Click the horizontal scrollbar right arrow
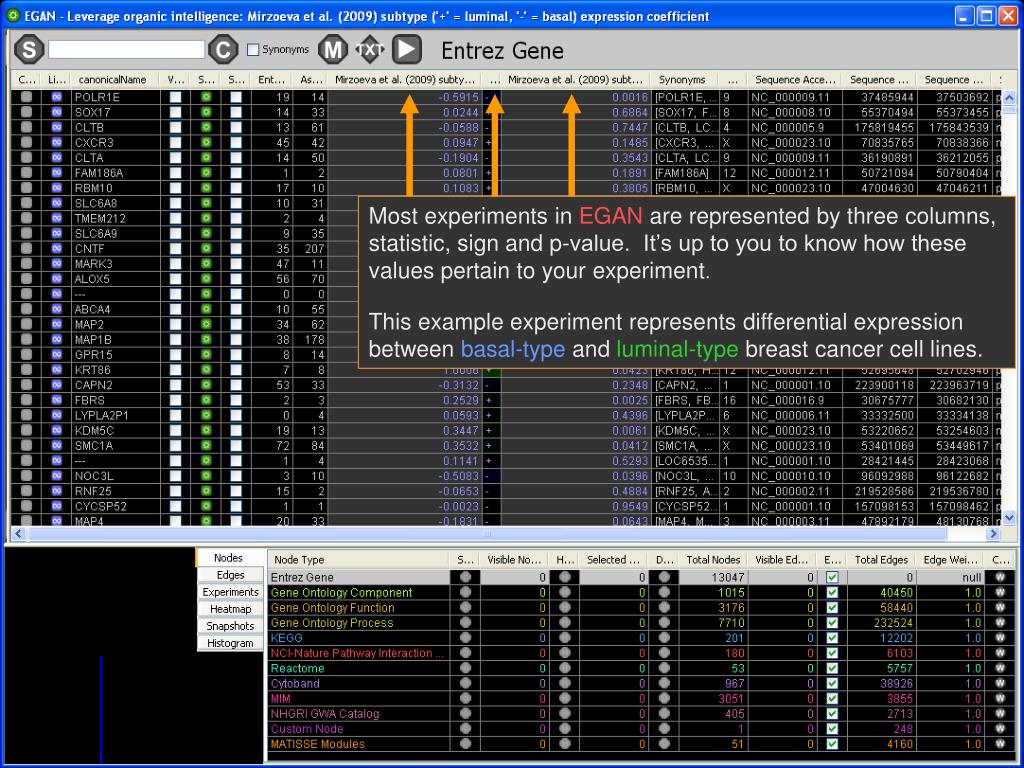Image resolution: width=1024 pixels, height=768 pixels. 993,534
